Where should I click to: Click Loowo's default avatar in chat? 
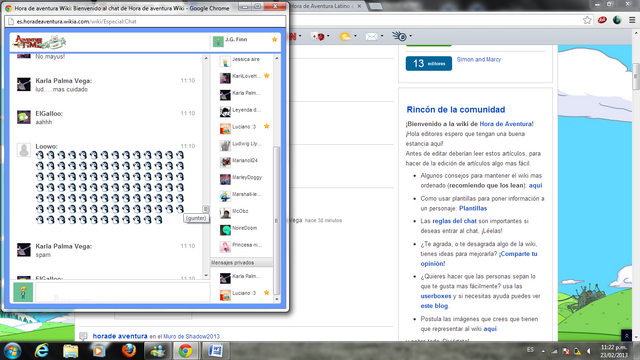tap(24, 150)
